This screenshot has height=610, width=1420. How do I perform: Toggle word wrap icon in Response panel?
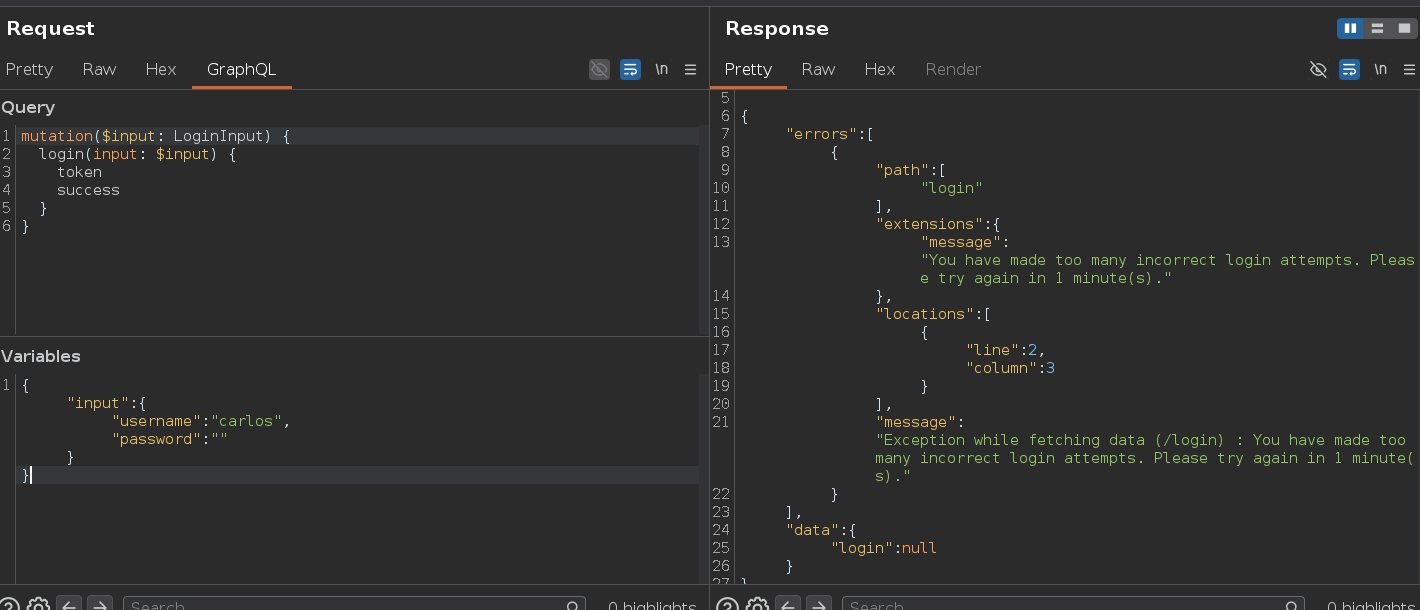coord(1349,69)
